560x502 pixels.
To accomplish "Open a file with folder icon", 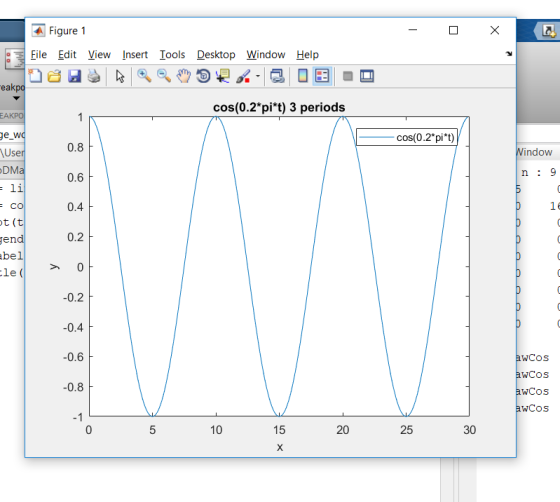I will [55, 76].
